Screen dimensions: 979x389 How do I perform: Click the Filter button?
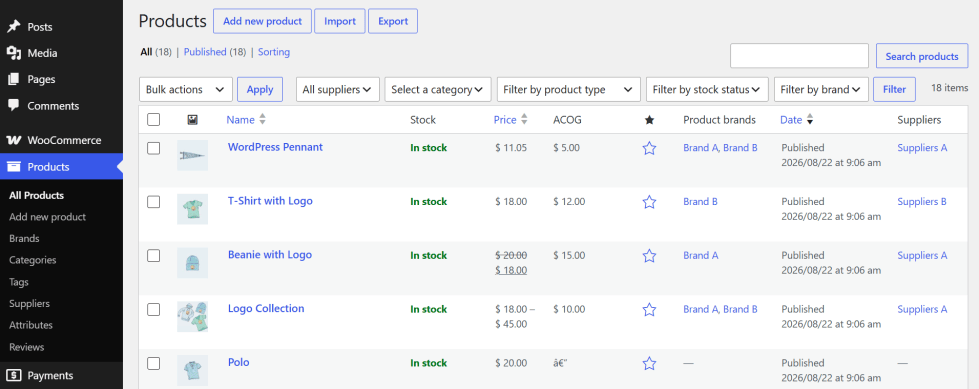(x=894, y=89)
